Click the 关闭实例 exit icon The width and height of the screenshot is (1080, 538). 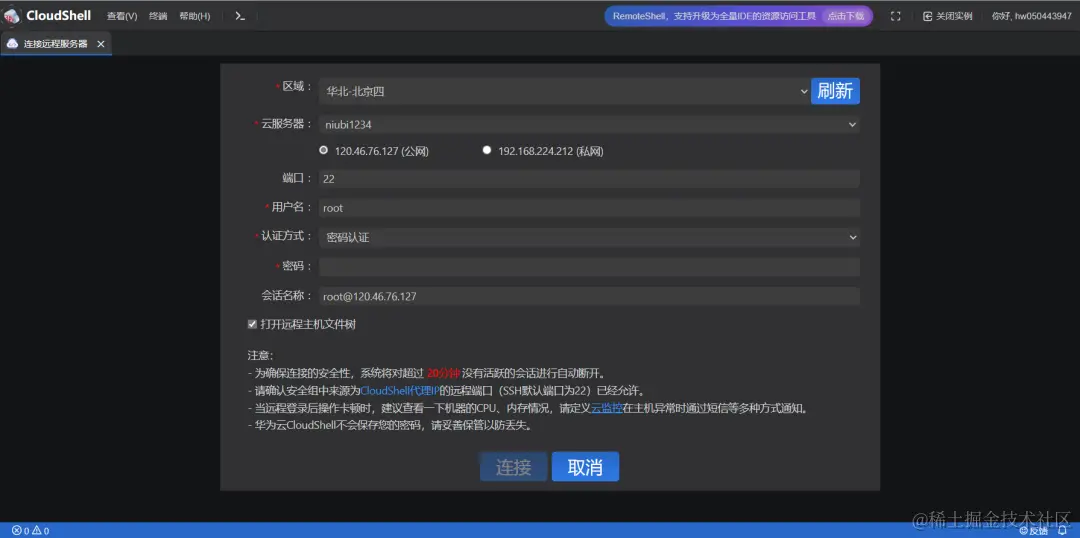coord(927,16)
